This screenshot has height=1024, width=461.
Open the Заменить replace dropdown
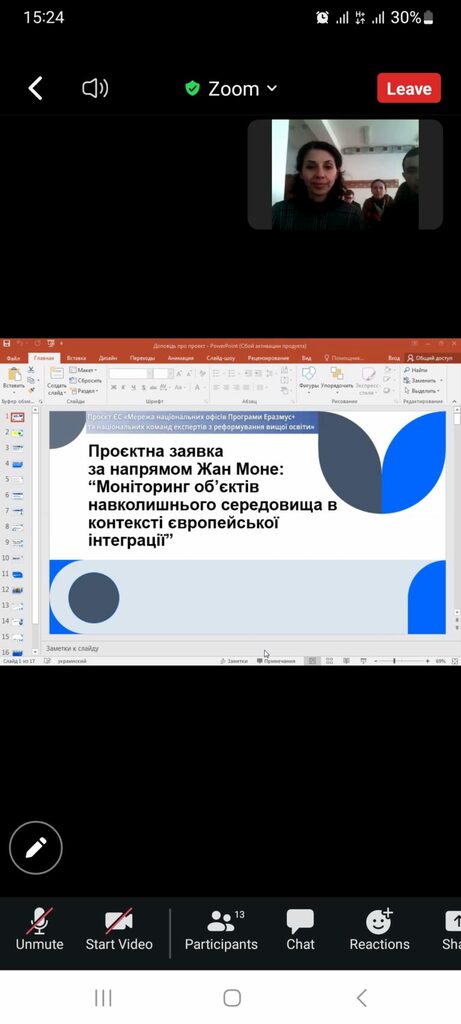424,380
